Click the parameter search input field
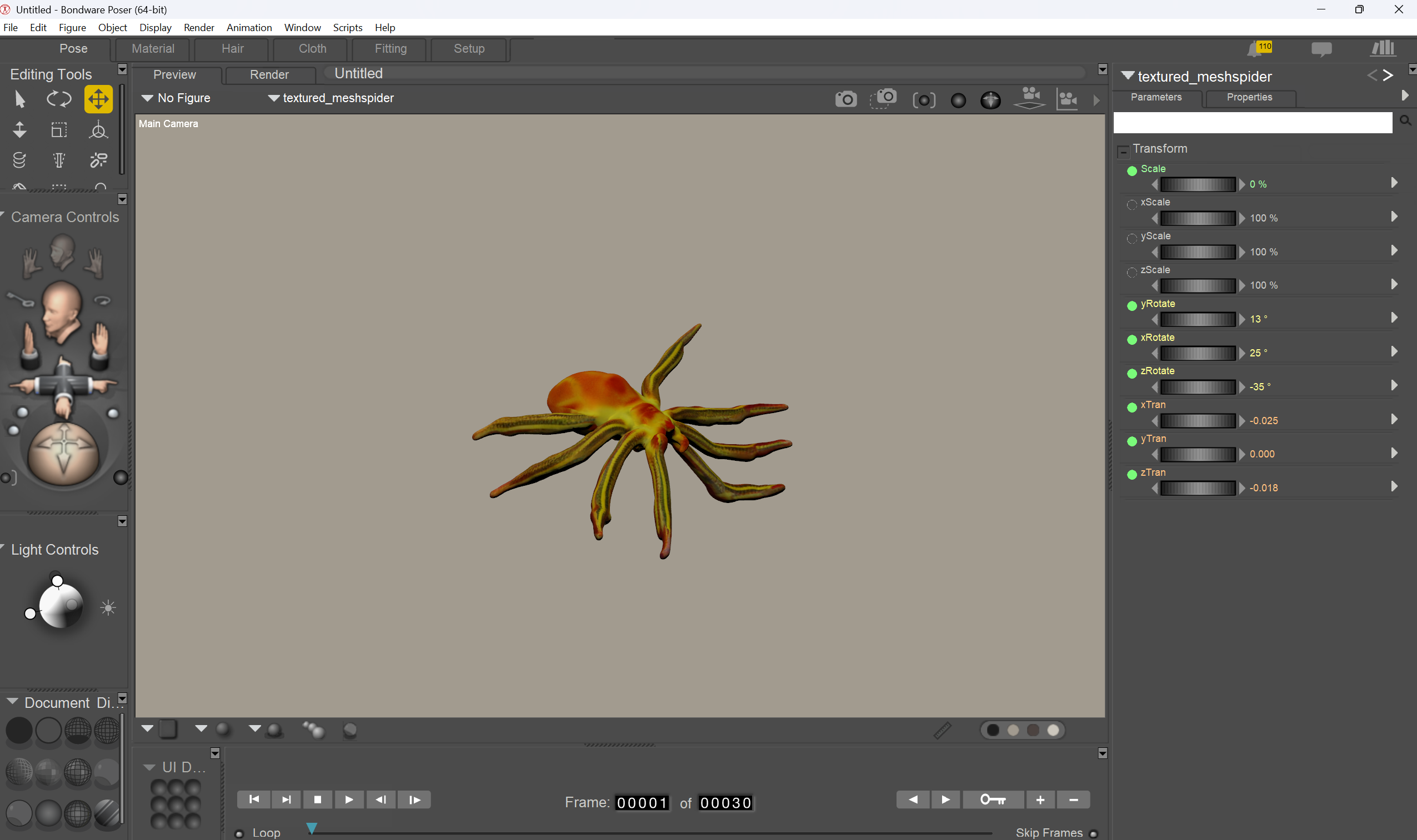The height and width of the screenshot is (840, 1417). pyautogui.click(x=1252, y=122)
